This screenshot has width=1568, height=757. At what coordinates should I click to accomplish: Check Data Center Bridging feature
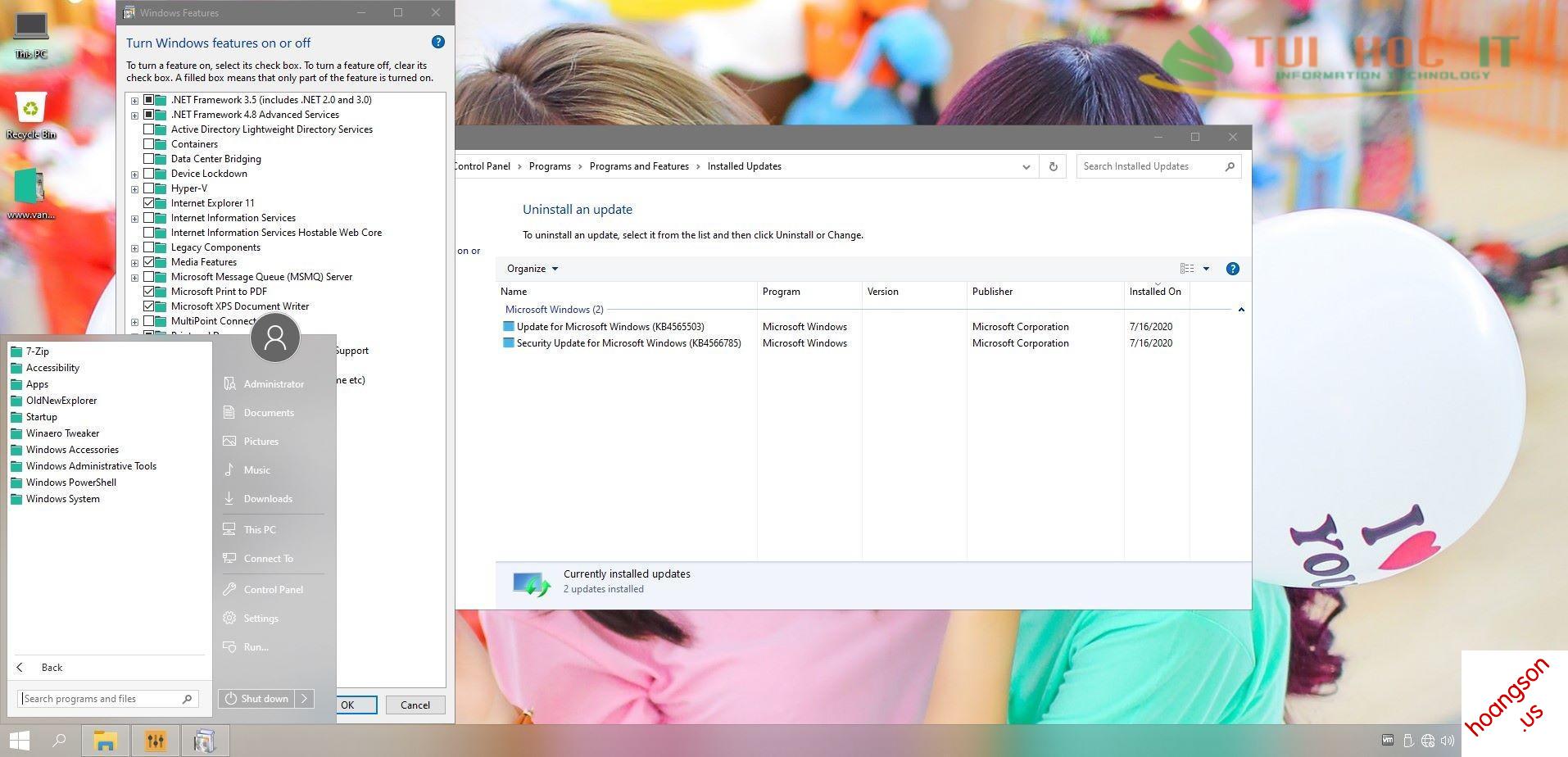pos(148,159)
